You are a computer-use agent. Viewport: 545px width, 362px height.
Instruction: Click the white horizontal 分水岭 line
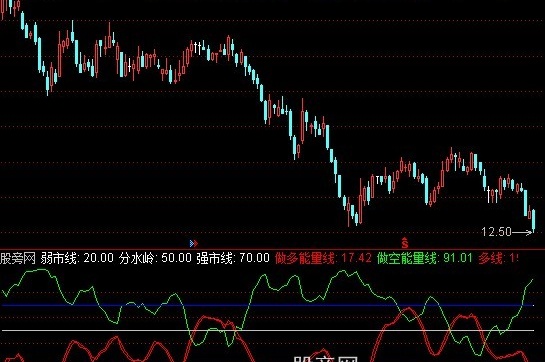tap(268, 330)
